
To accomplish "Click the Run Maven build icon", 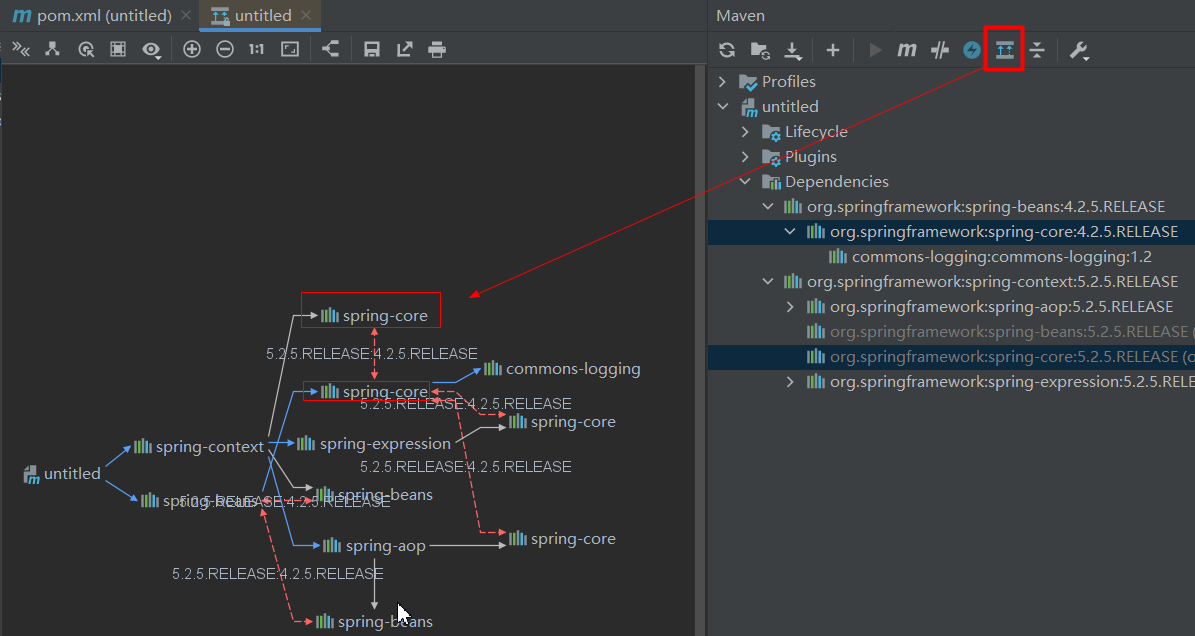I will pyautogui.click(x=875, y=50).
